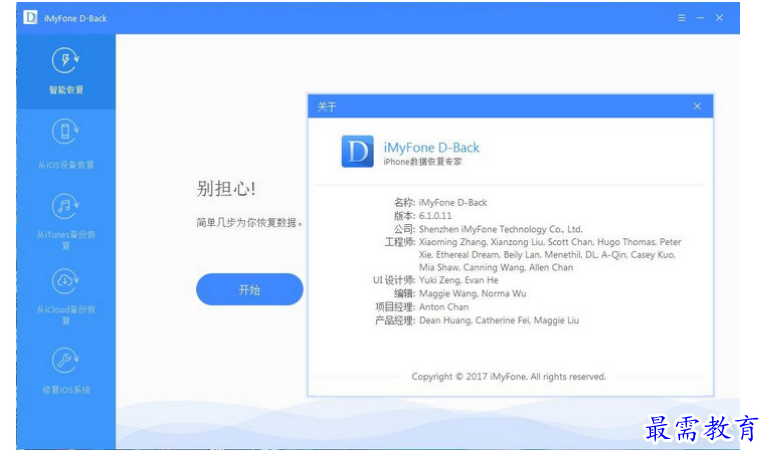The width and height of the screenshot is (767, 460).
Task: Click the Copyright © 2017 iMyFone text
Action: click(x=508, y=376)
